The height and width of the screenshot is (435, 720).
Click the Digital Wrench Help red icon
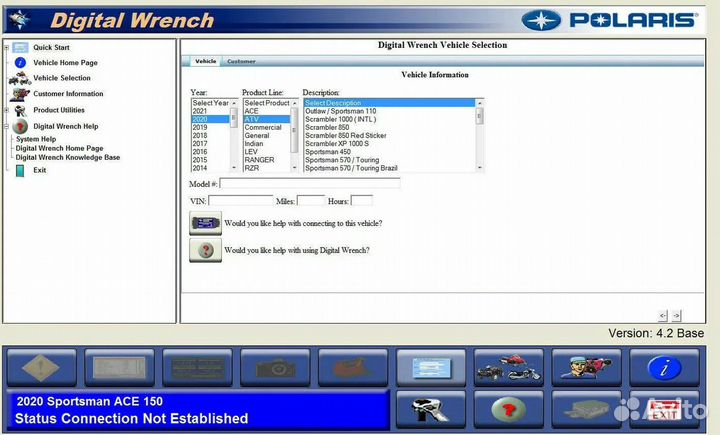[20, 126]
